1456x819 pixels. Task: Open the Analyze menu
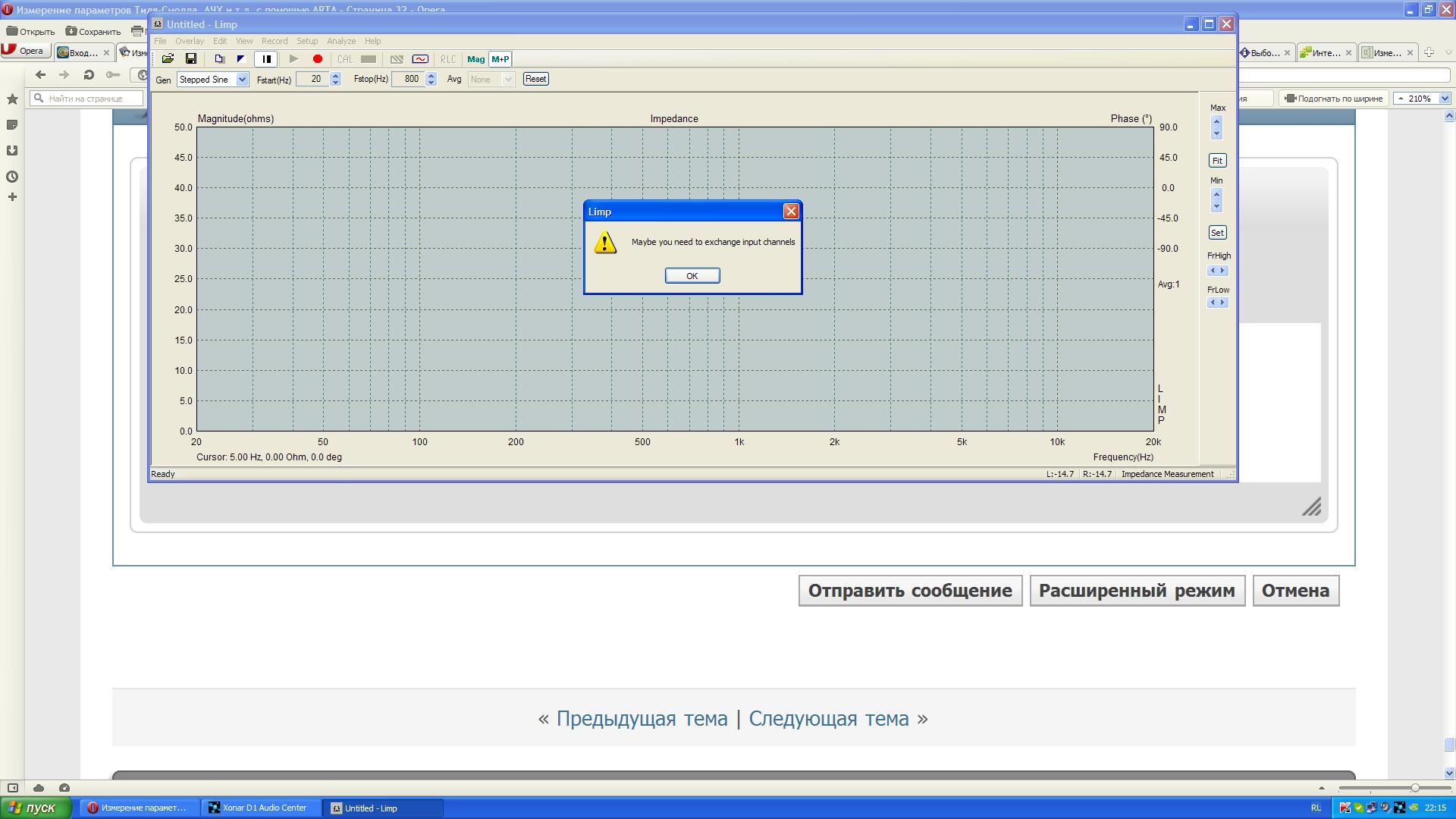(x=341, y=41)
